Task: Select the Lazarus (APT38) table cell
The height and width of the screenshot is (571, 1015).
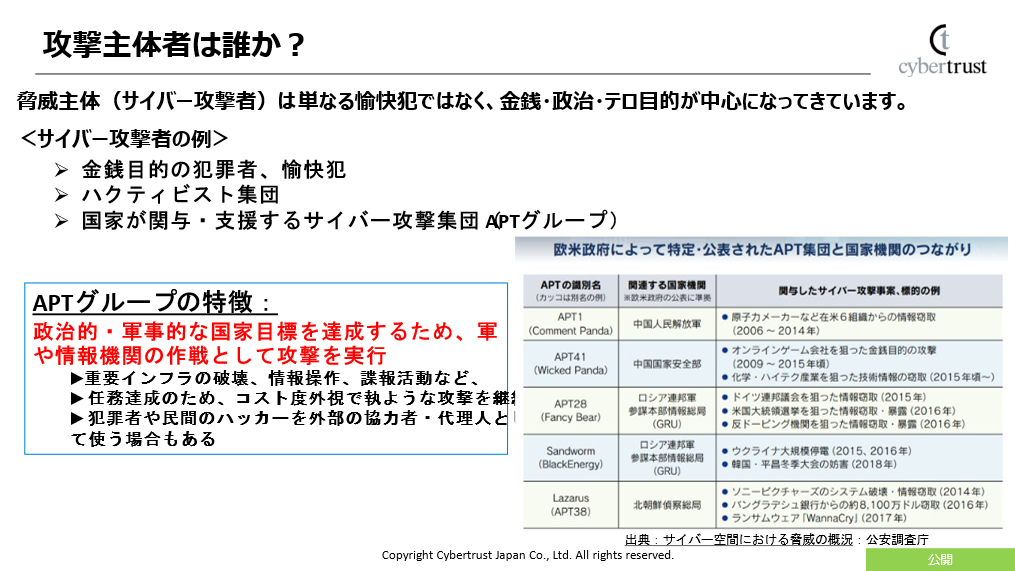Action: point(569,505)
